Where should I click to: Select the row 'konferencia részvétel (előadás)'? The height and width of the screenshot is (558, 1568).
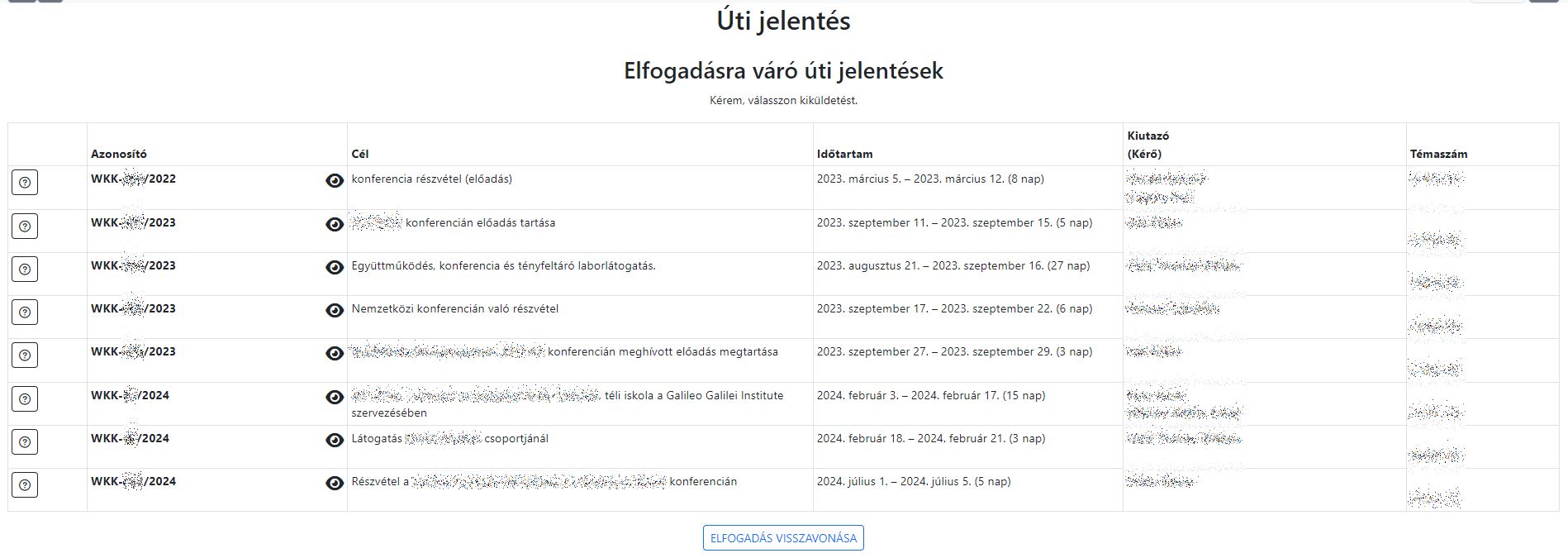(x=783, y=188)
